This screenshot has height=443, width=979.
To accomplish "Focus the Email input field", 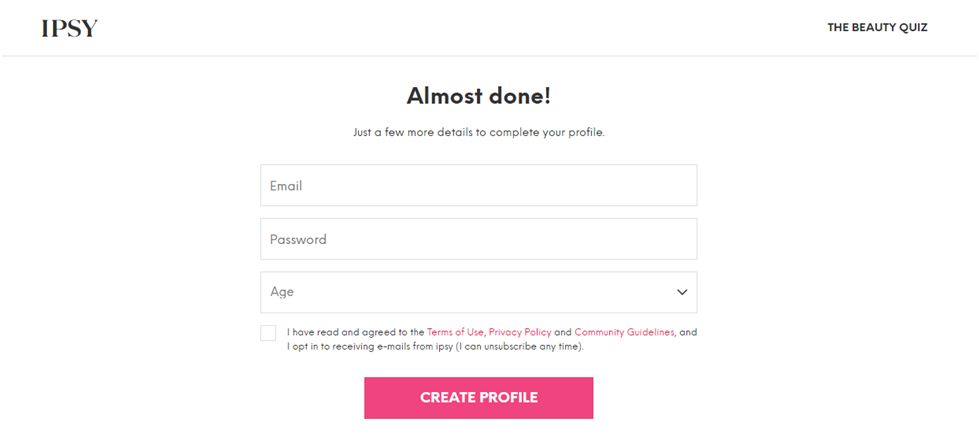I will click(x=478, y=185).
